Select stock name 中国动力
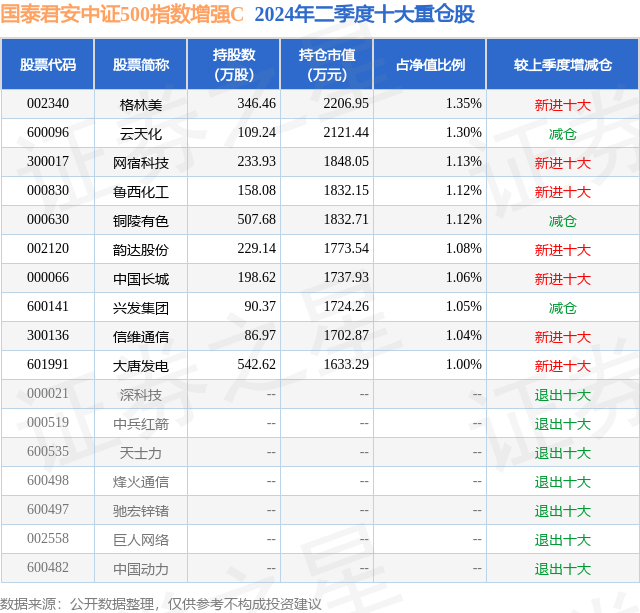The image size is (640, 613). coord(141,569)
